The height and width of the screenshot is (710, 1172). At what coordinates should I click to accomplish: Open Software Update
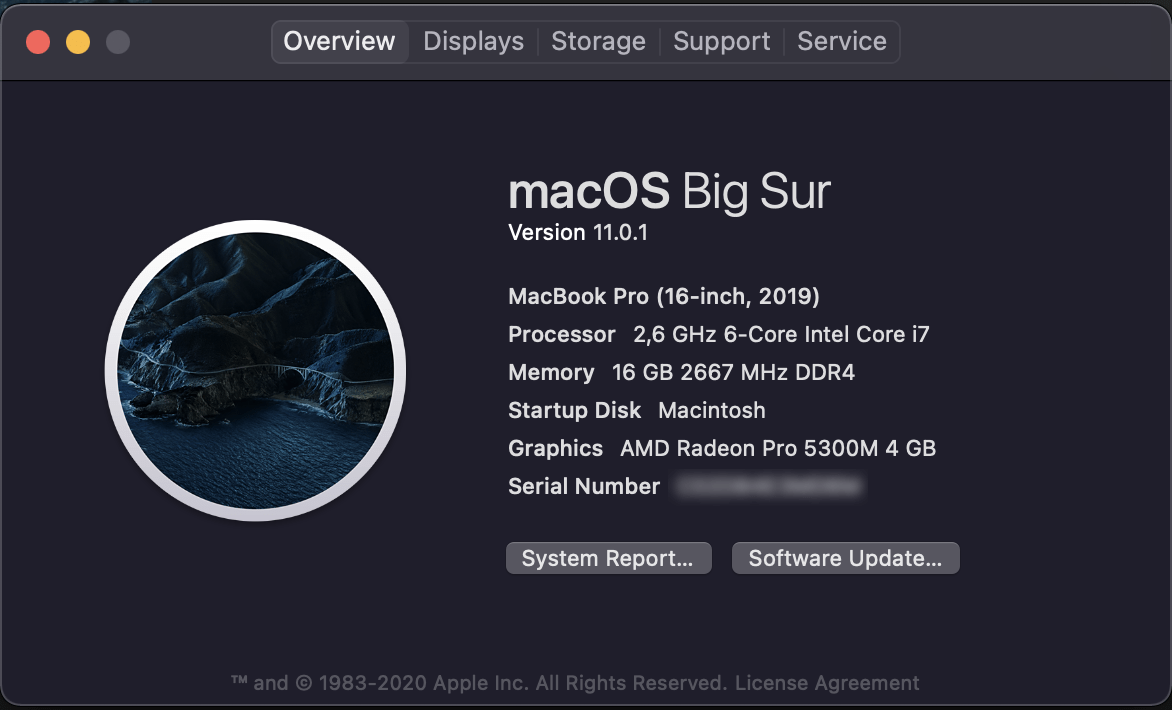845,559
